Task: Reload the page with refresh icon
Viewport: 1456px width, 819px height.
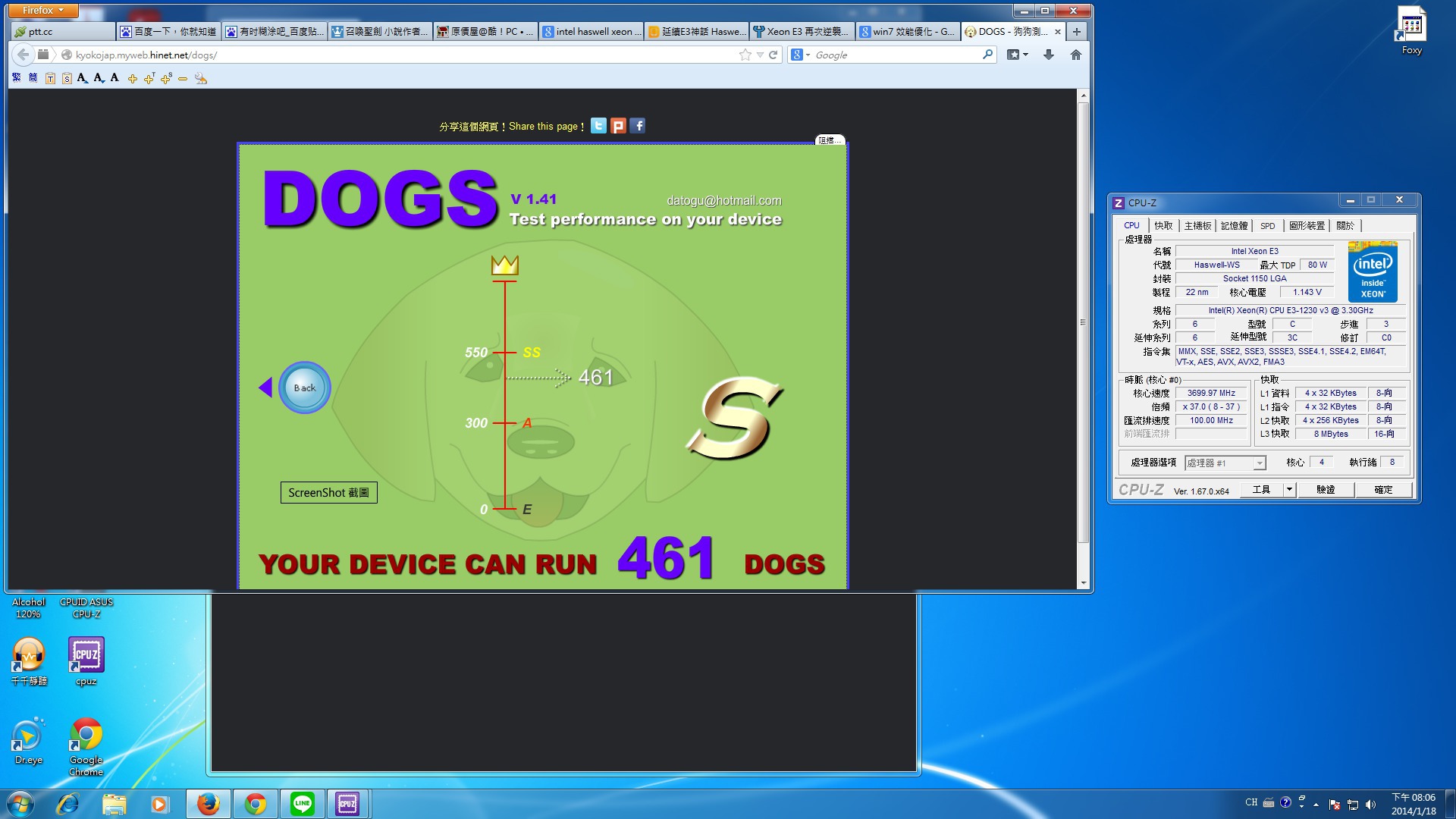Action: (773, 55)
